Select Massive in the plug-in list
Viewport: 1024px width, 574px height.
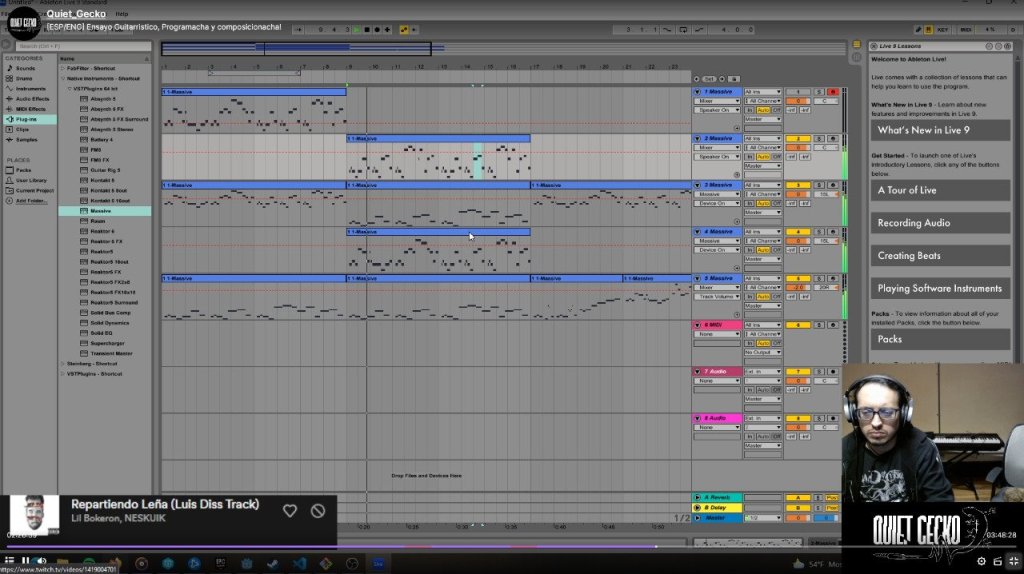click(101, 211)
